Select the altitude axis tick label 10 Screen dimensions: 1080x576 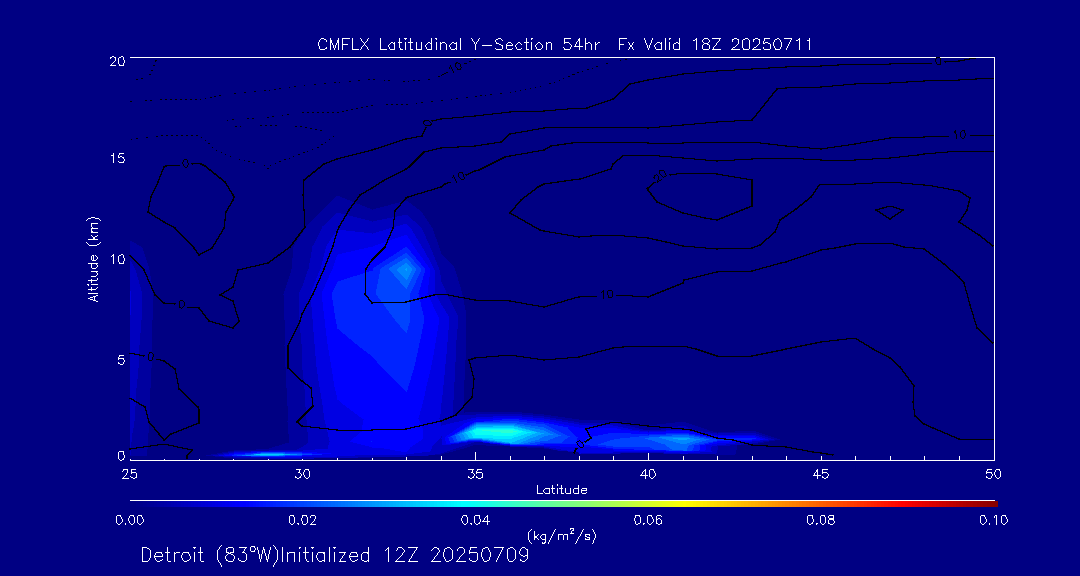tap(116, 259)
